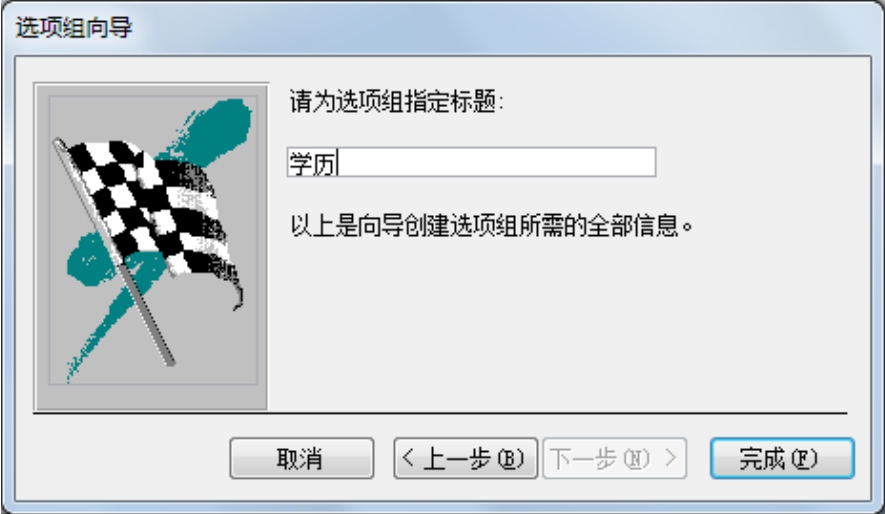Image resolution: width=885 pixels, height=514 pixels.
Task: Click the right chevron on 下一步 button
Action: (671, 458)
